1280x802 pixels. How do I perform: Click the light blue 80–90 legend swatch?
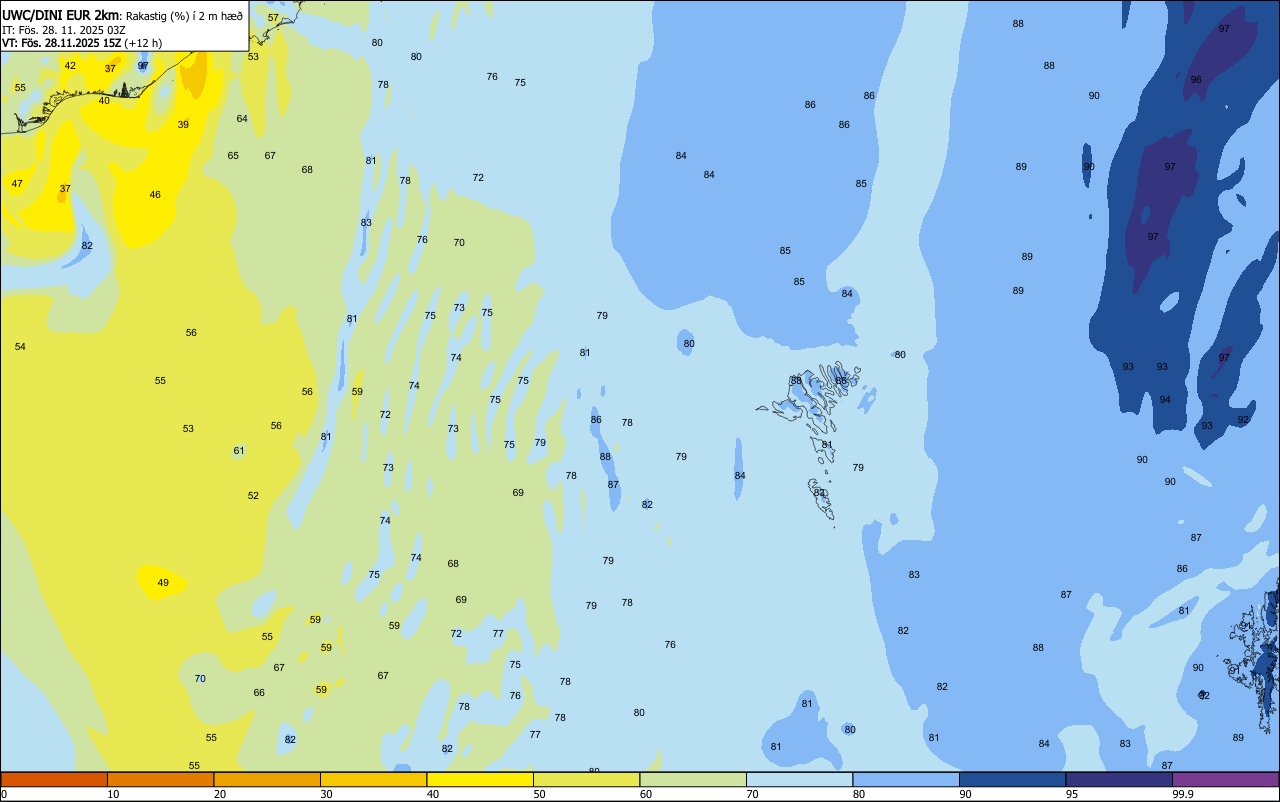click(x=906, y=779)
